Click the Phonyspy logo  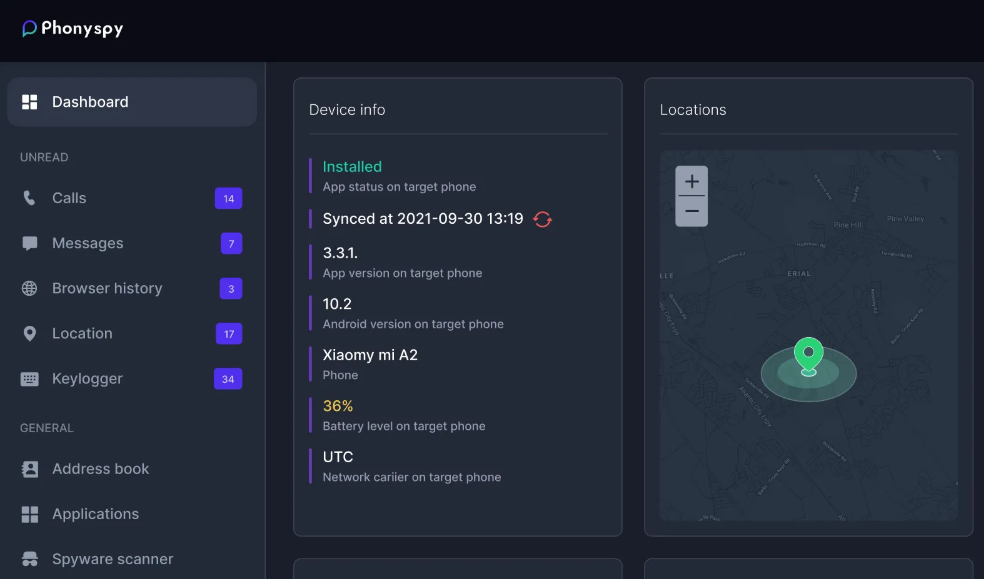pos(73,29)
